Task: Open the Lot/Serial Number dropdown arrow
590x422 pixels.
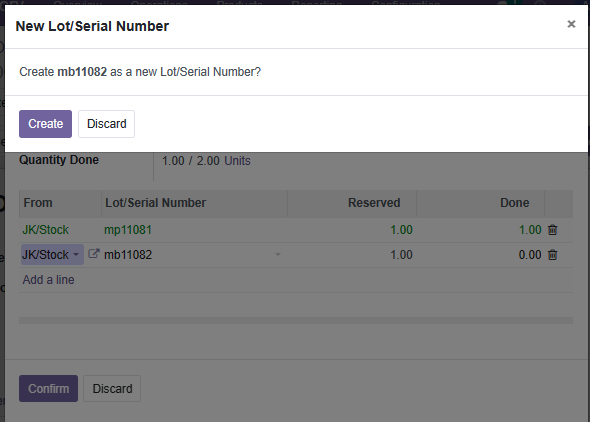Action: pyautogui.click(x=278, y=255)
